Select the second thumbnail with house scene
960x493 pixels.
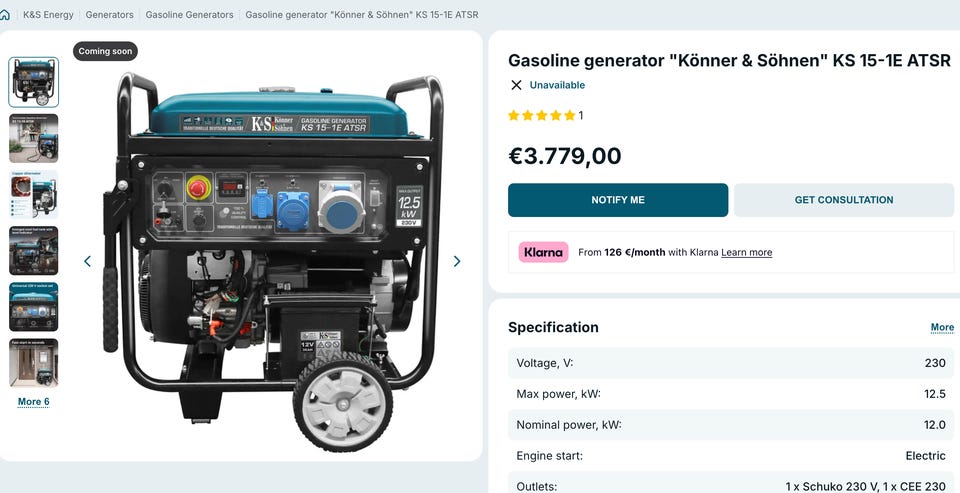[34, 138]
